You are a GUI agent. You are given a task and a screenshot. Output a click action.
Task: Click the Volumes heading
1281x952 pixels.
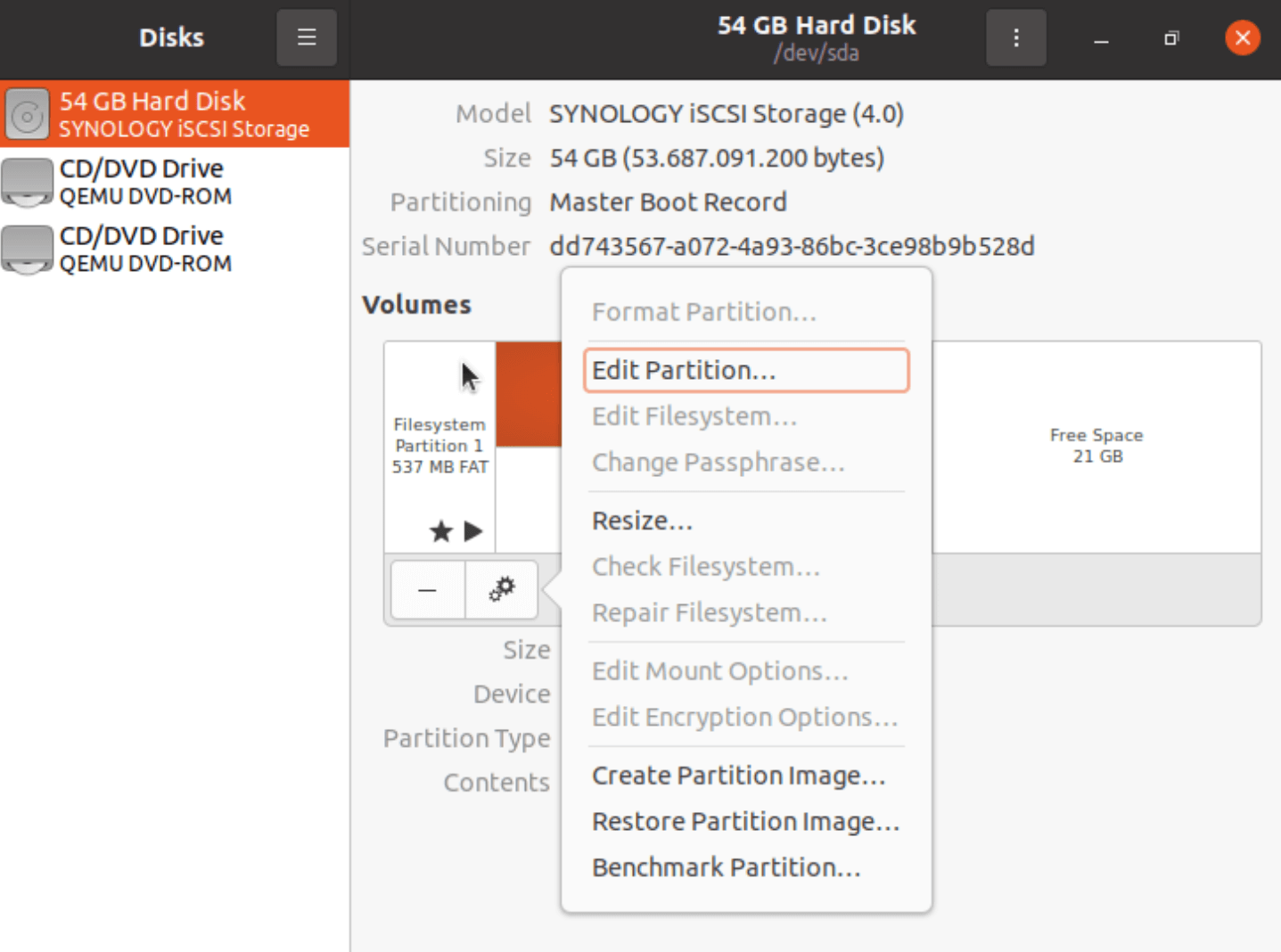click(416, 305)
